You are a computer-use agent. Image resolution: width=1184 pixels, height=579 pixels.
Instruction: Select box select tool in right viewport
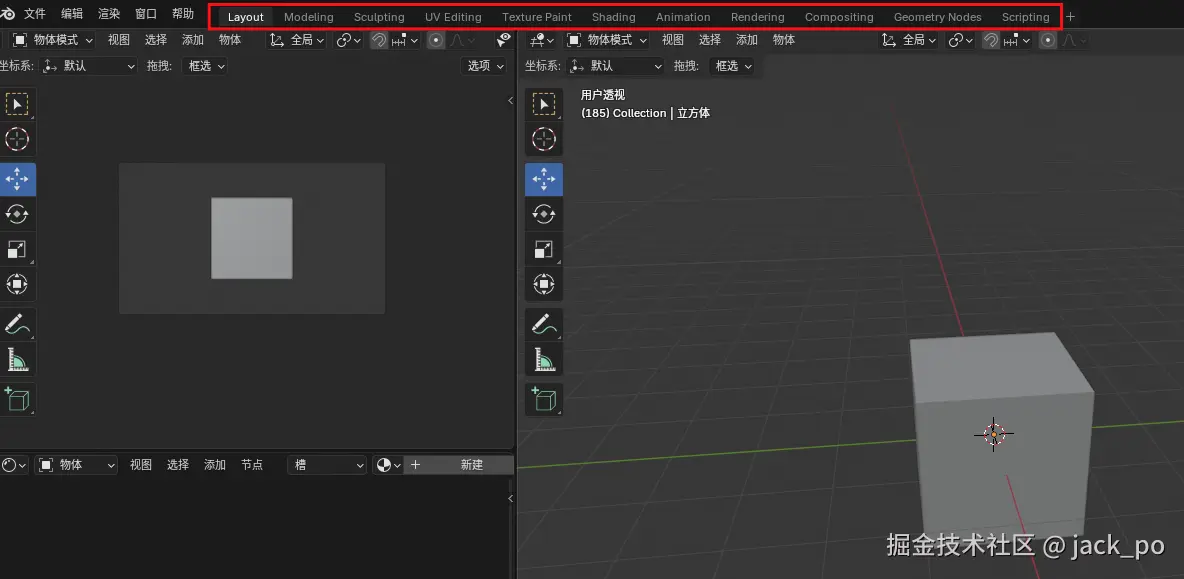click(544, 104)
